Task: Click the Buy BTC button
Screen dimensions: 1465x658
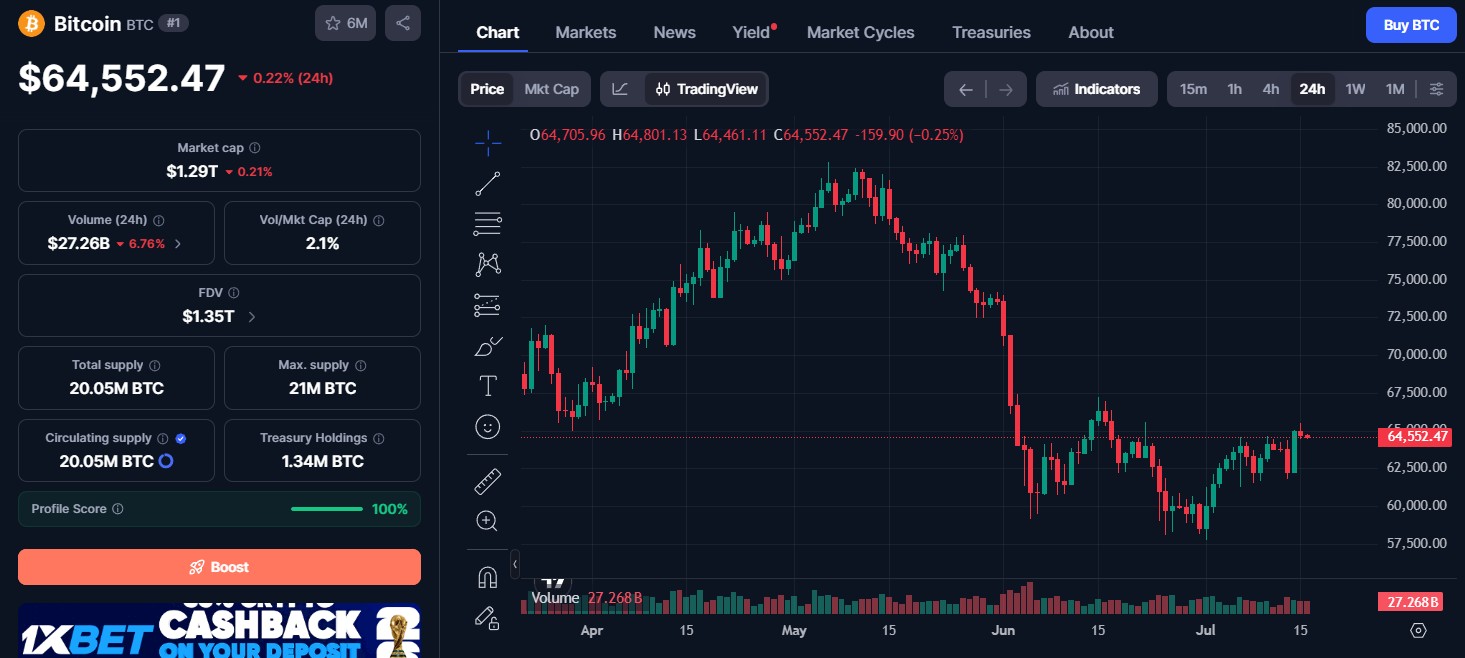Action: (1411, 25)
